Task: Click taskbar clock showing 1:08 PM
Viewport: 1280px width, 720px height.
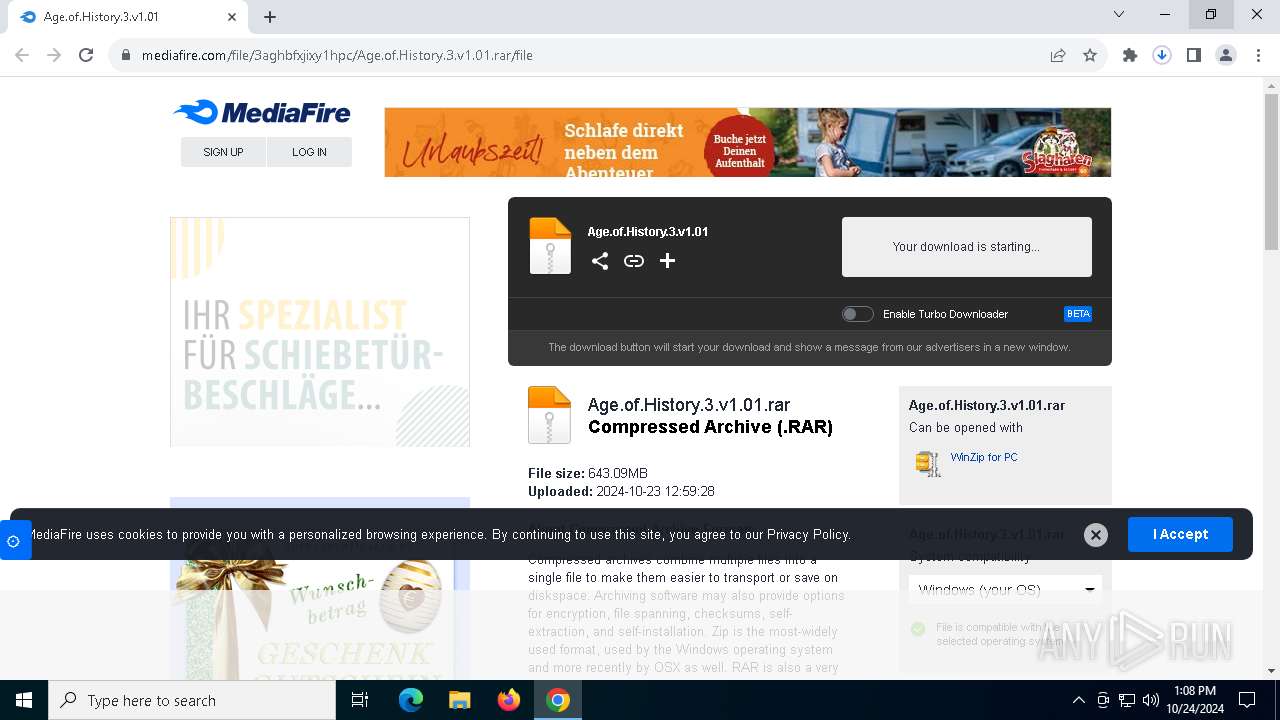Action: tap(1194, 699)
